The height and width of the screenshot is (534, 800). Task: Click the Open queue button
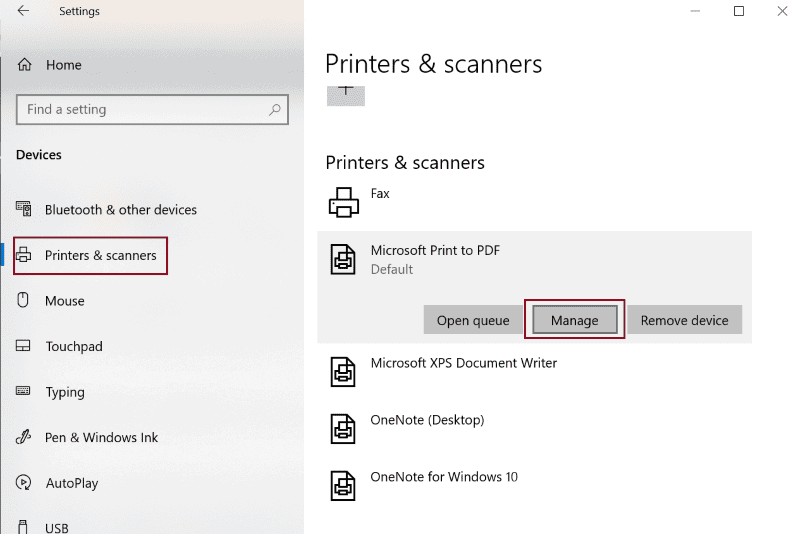point(473,320)
